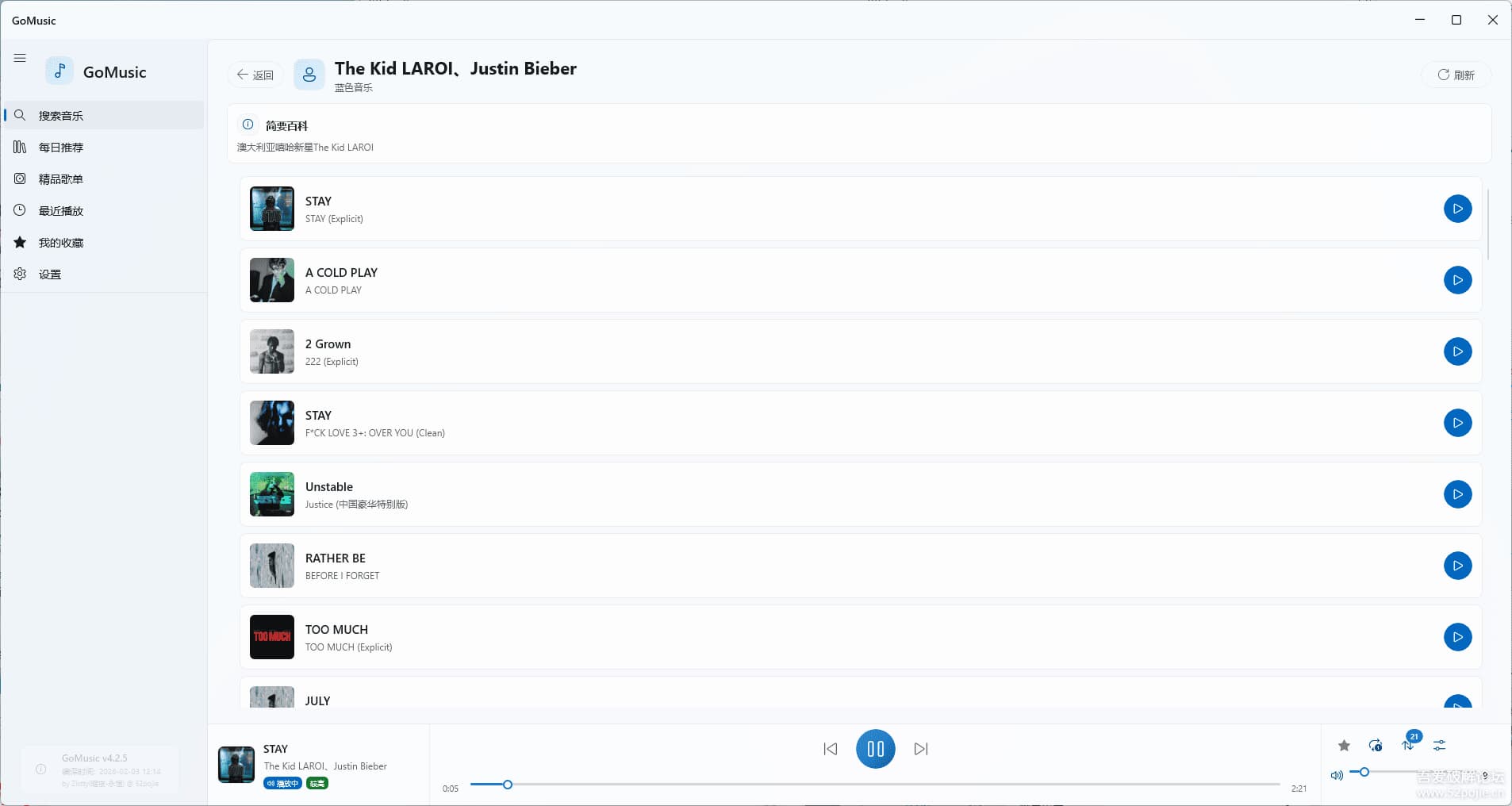Click the info icon beside 简要百科
The width and height of the screenshot is (1512, 806).
(x=248, y=125)
